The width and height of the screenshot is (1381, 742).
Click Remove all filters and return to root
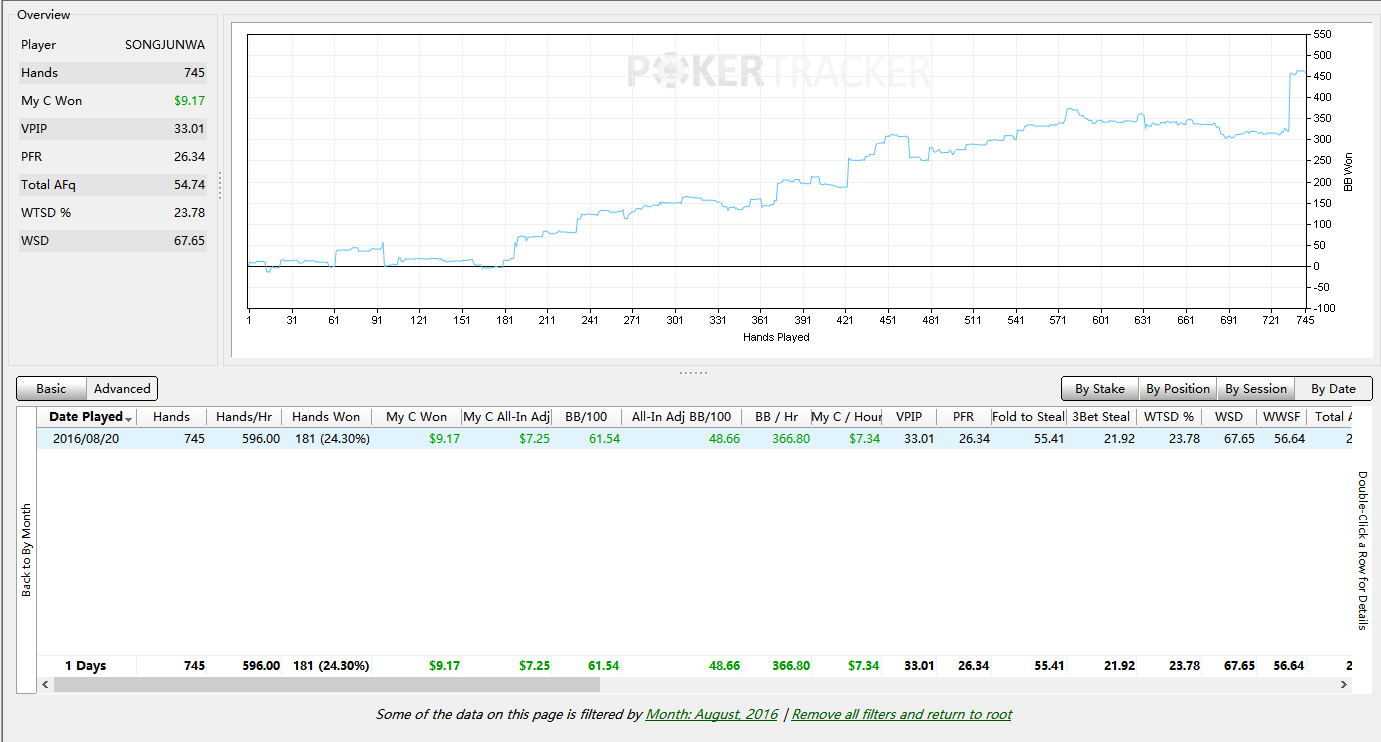(x=901, y=714)
